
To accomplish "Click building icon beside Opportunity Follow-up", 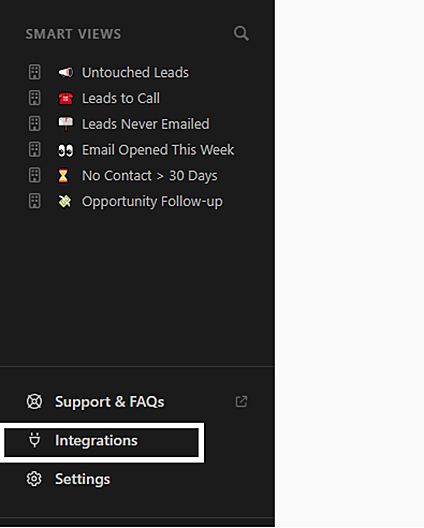I will [34, 201].
